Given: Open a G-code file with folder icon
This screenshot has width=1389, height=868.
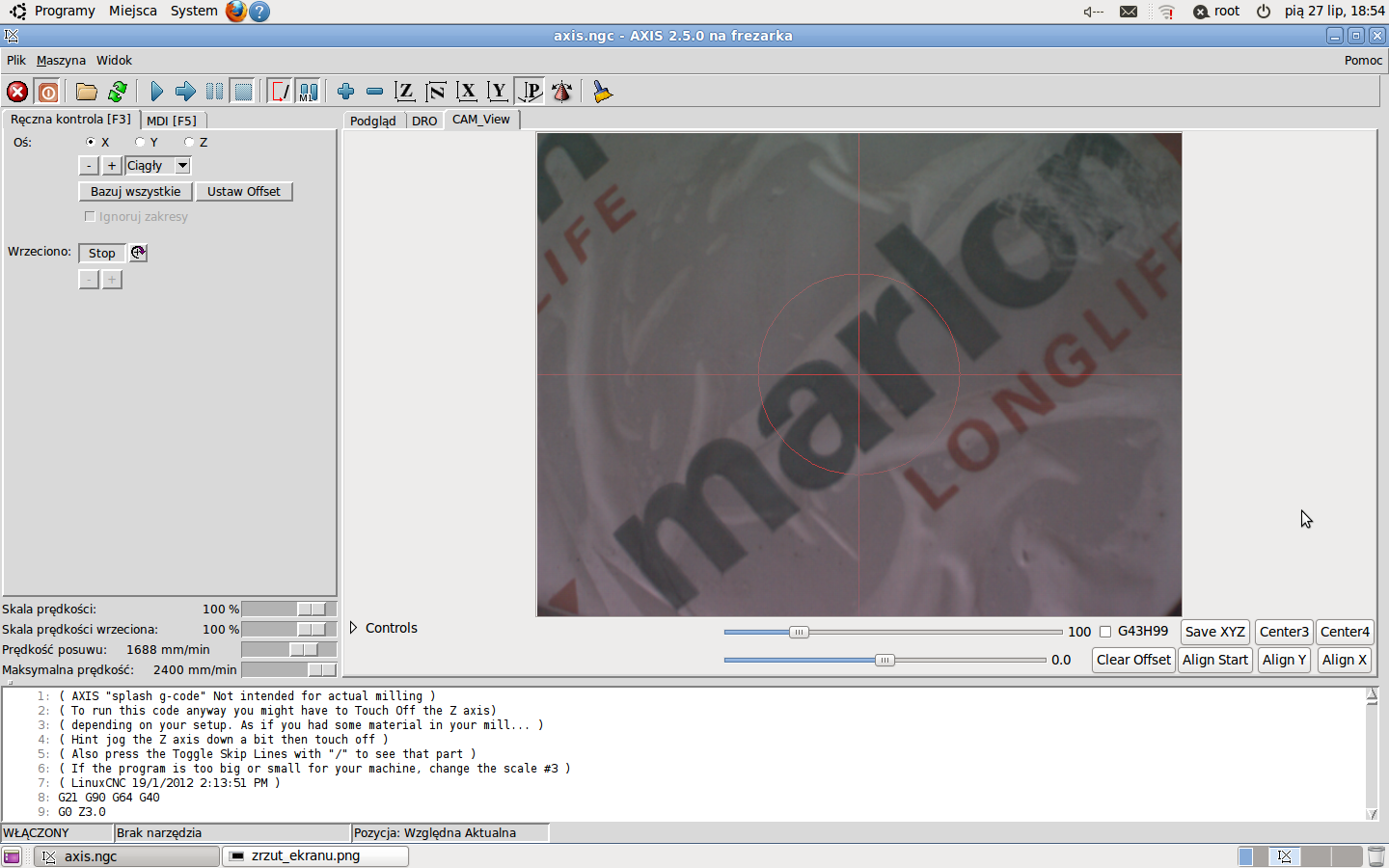Looking at the screenshot, I should point(87,92).
